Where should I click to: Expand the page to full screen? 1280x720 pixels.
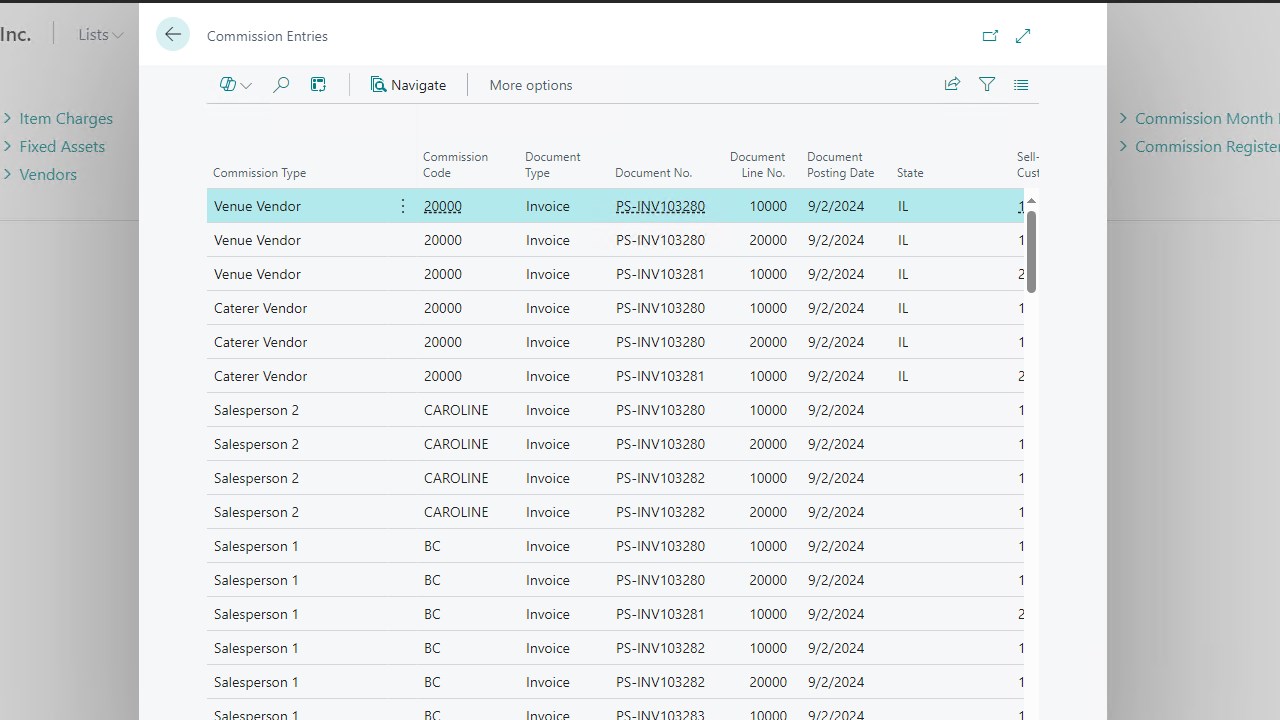[x=1023, y=36]
